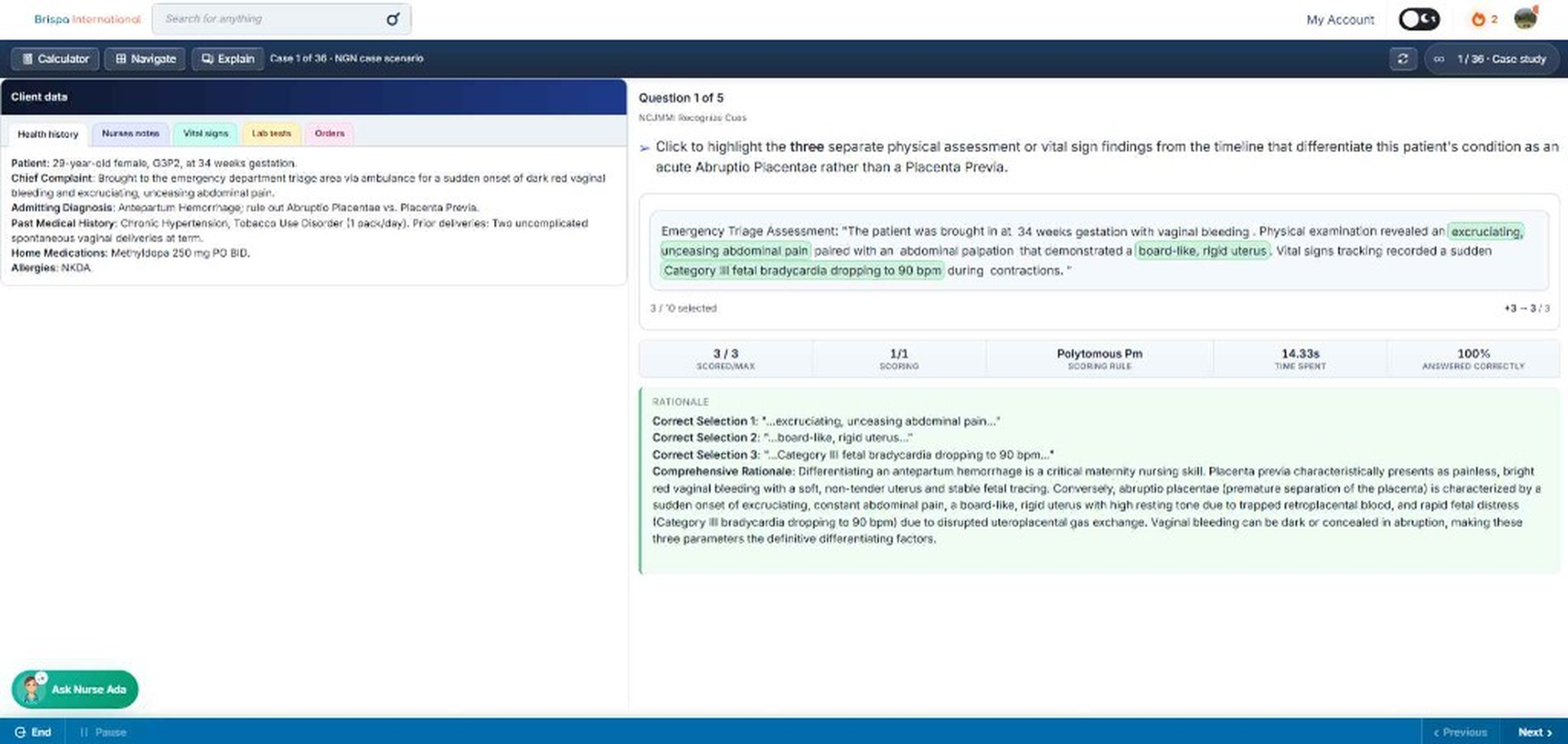
Task: Open the Orders tab
Action: tap(329, 133)
